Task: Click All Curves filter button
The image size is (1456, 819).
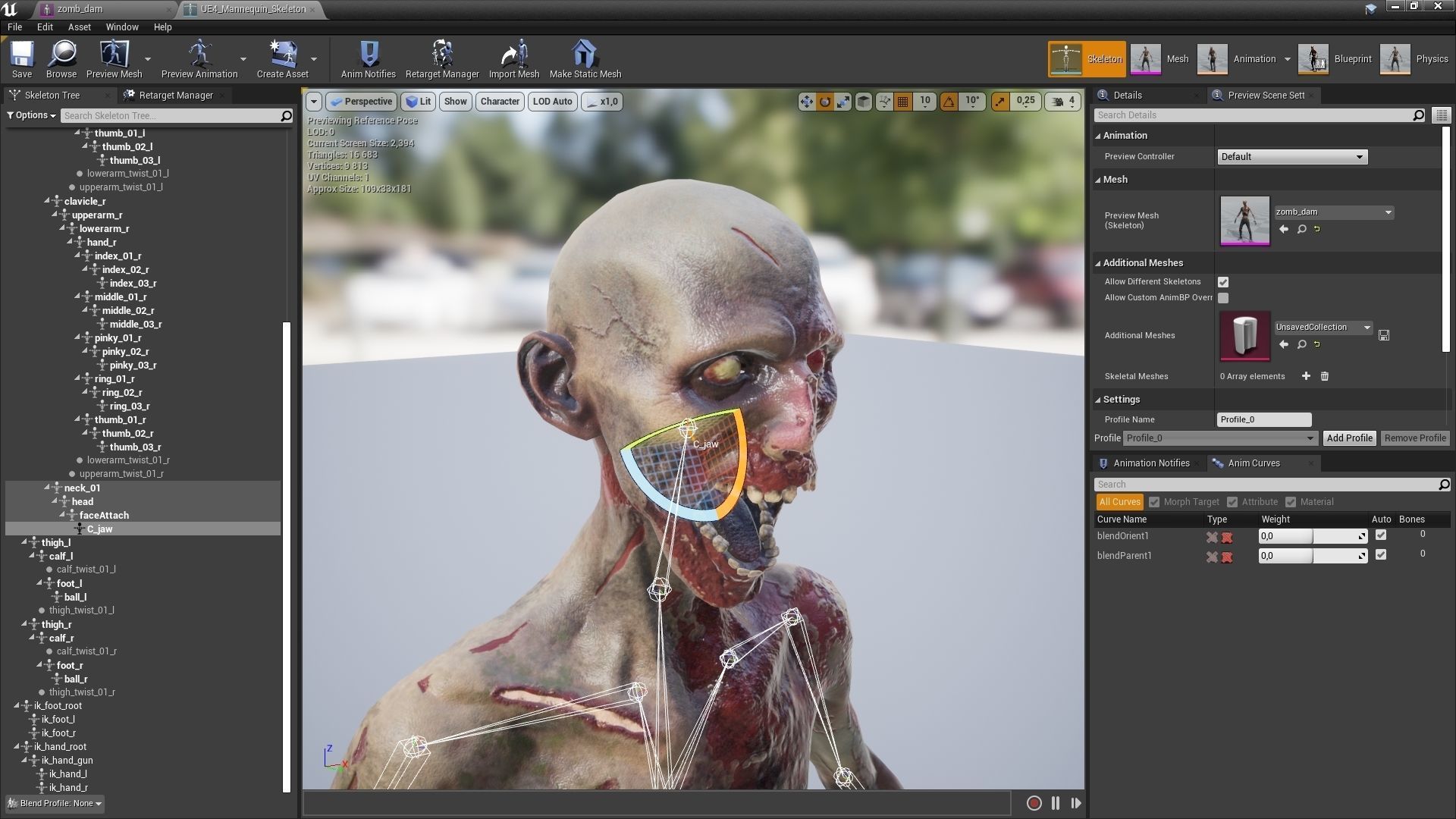Action: point(1119,502)
